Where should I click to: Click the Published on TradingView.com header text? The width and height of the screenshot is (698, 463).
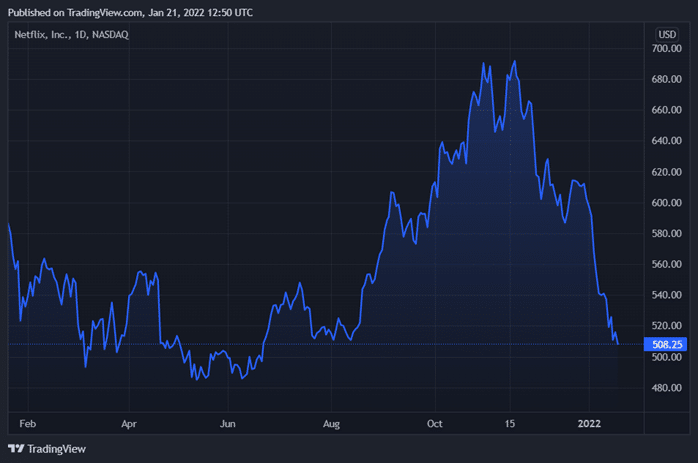[x=130, y=12]
